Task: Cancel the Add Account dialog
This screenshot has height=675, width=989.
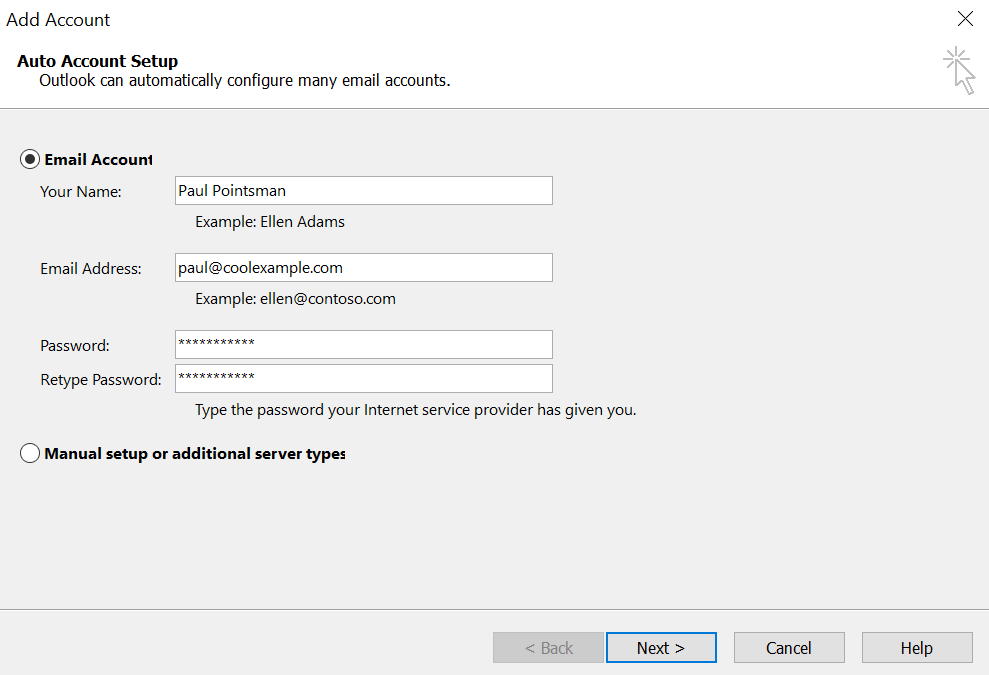Action: (789, 648)
